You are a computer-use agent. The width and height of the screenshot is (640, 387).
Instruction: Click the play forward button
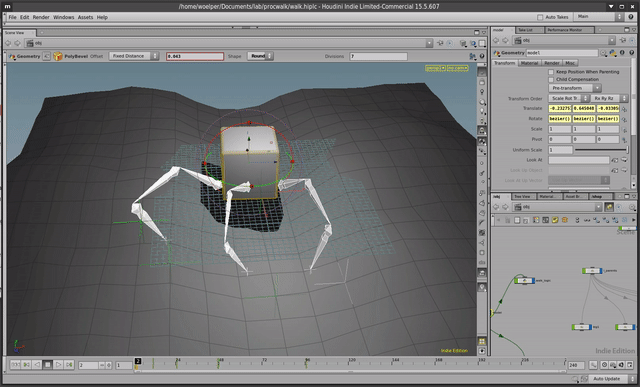[58, 365]
